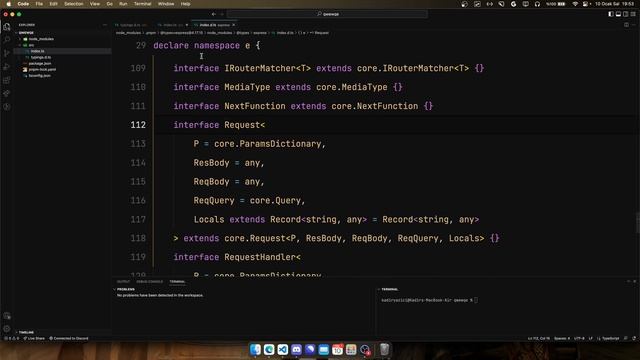Open the Selection menu
This screenshot has width=640, height=360.
pos(74,4)
